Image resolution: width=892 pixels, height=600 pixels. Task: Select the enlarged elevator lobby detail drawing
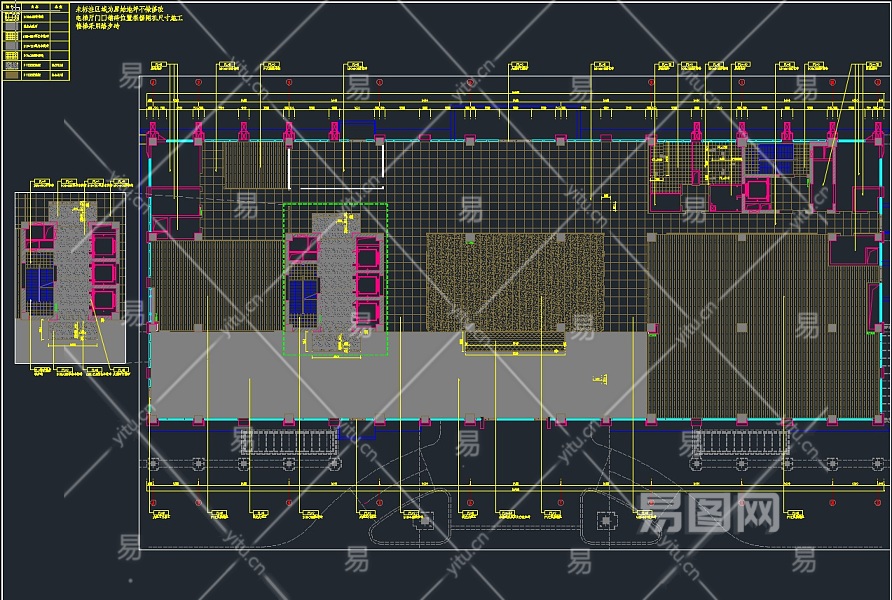[x=70, y=278]
